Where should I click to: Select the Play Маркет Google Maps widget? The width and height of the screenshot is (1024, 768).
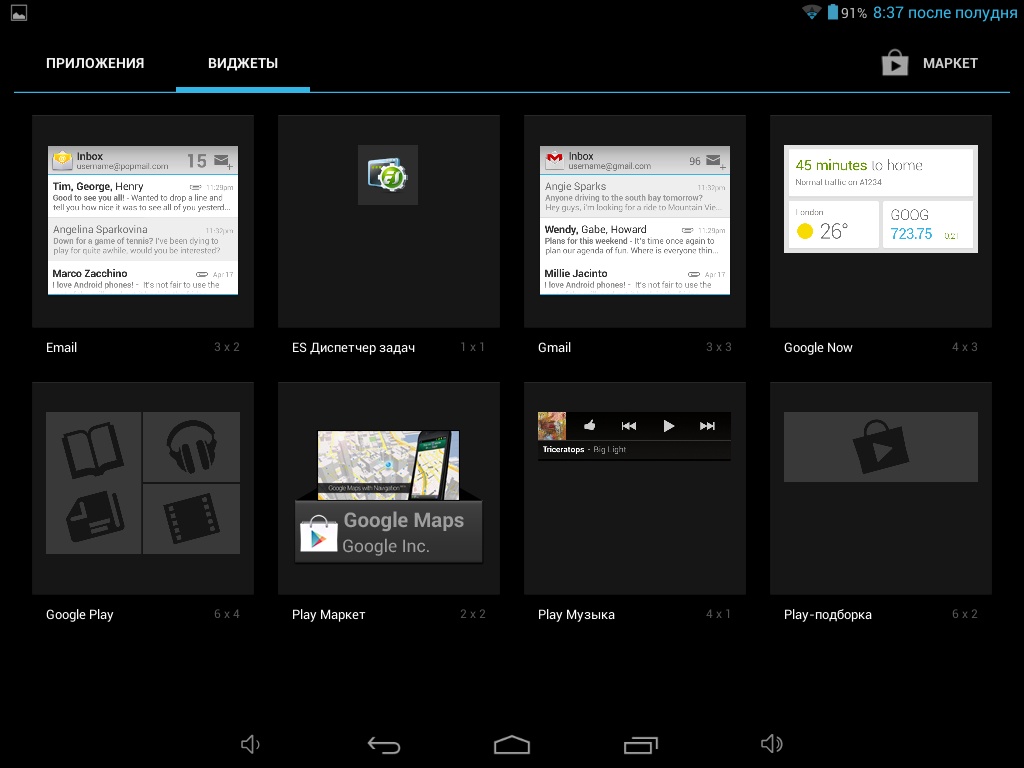(x=389, y=497)
